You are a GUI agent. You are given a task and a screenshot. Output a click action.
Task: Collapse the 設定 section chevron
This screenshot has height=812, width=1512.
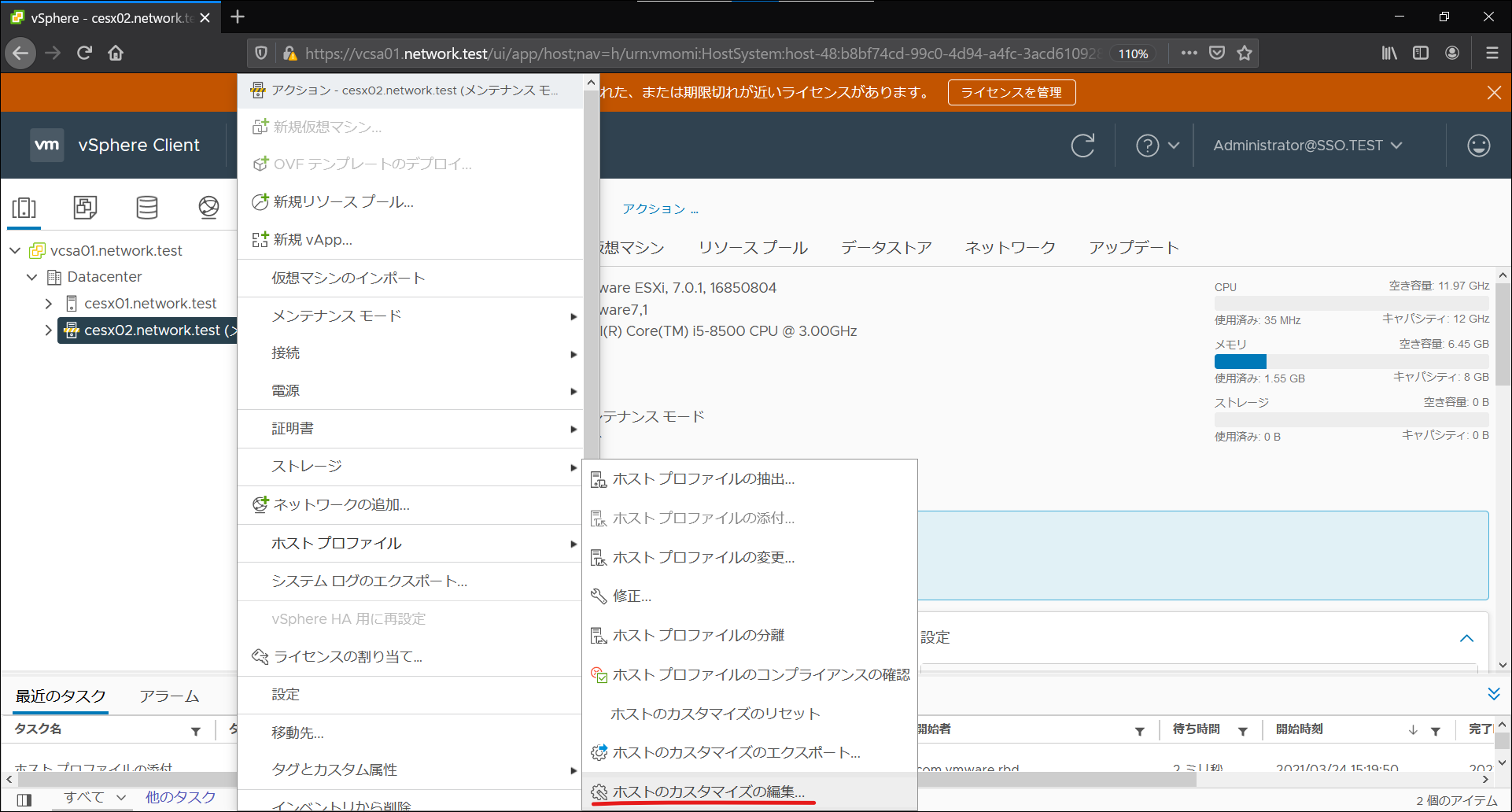point(1466,638)
